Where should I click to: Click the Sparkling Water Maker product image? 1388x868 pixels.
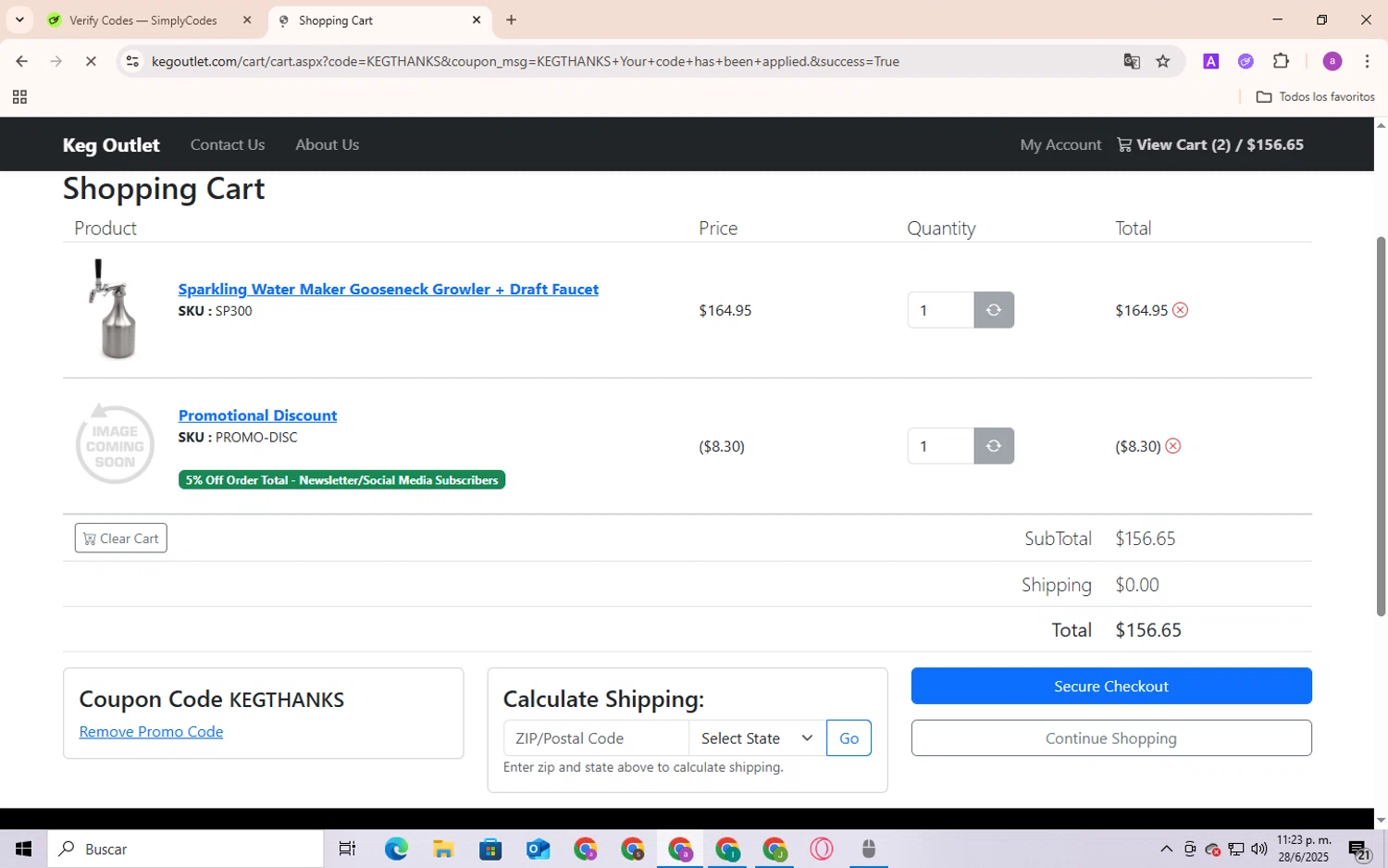click(114, 309)
